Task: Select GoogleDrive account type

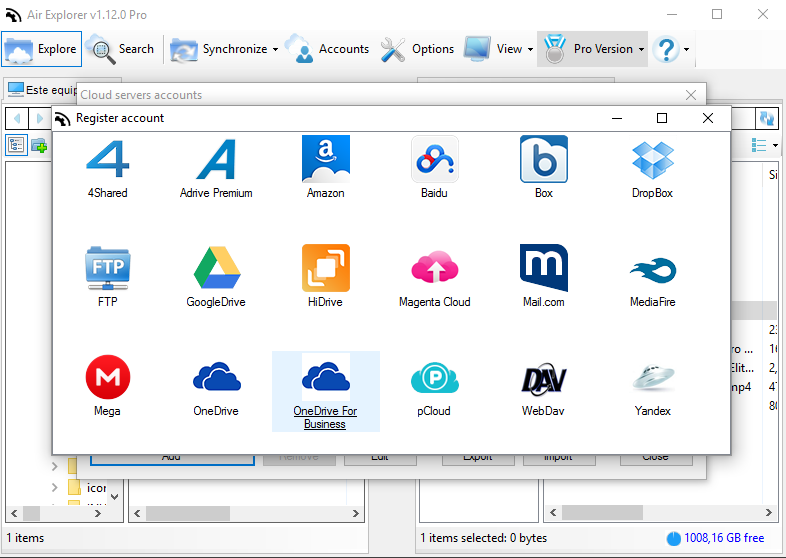Action: [x=216, y=277]
